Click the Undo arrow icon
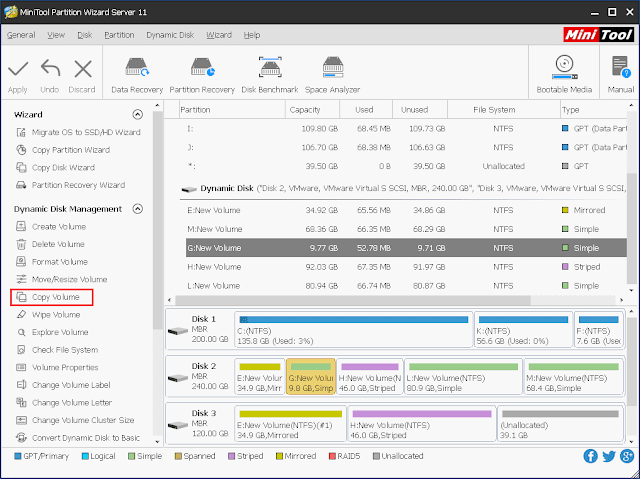The width and height of the screenshot is (640, 479). point(50,69)
